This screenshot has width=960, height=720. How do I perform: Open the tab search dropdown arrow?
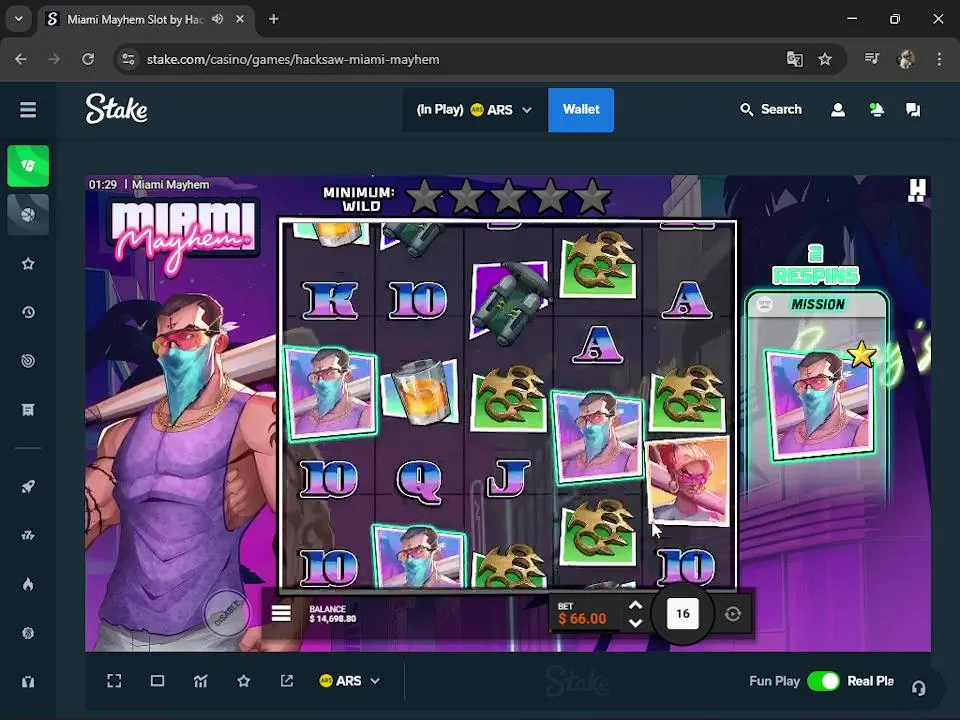point(19,19)
